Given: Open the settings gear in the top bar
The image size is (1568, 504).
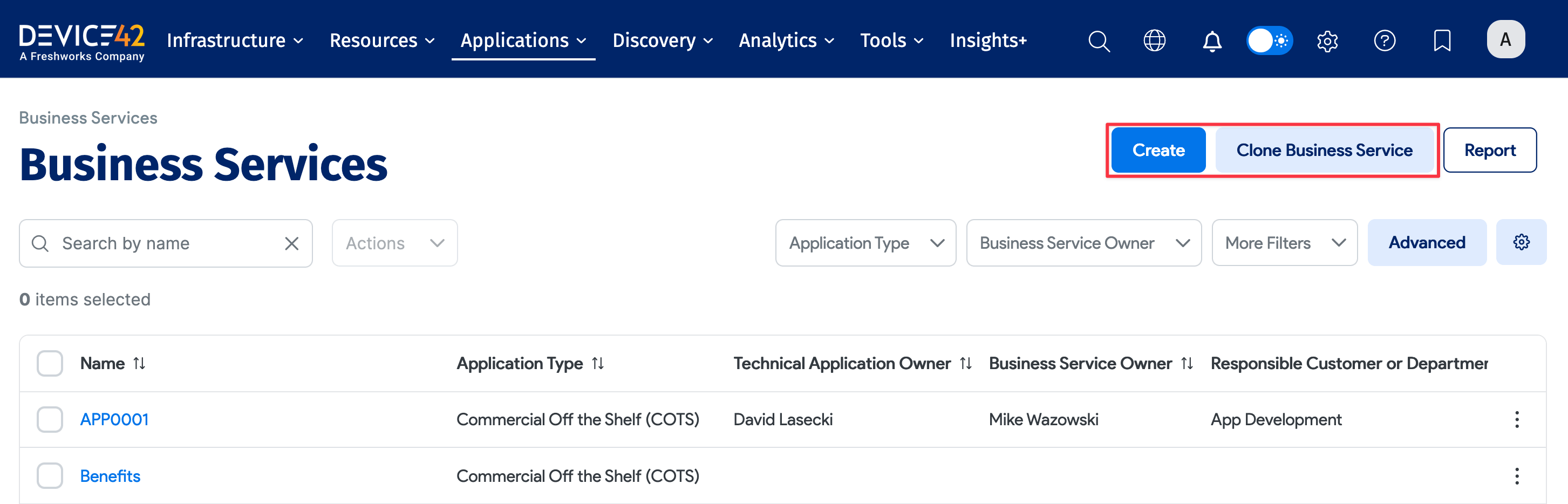Looking at the screenshot, I should pyautogui.click(x=1327, y=41).
